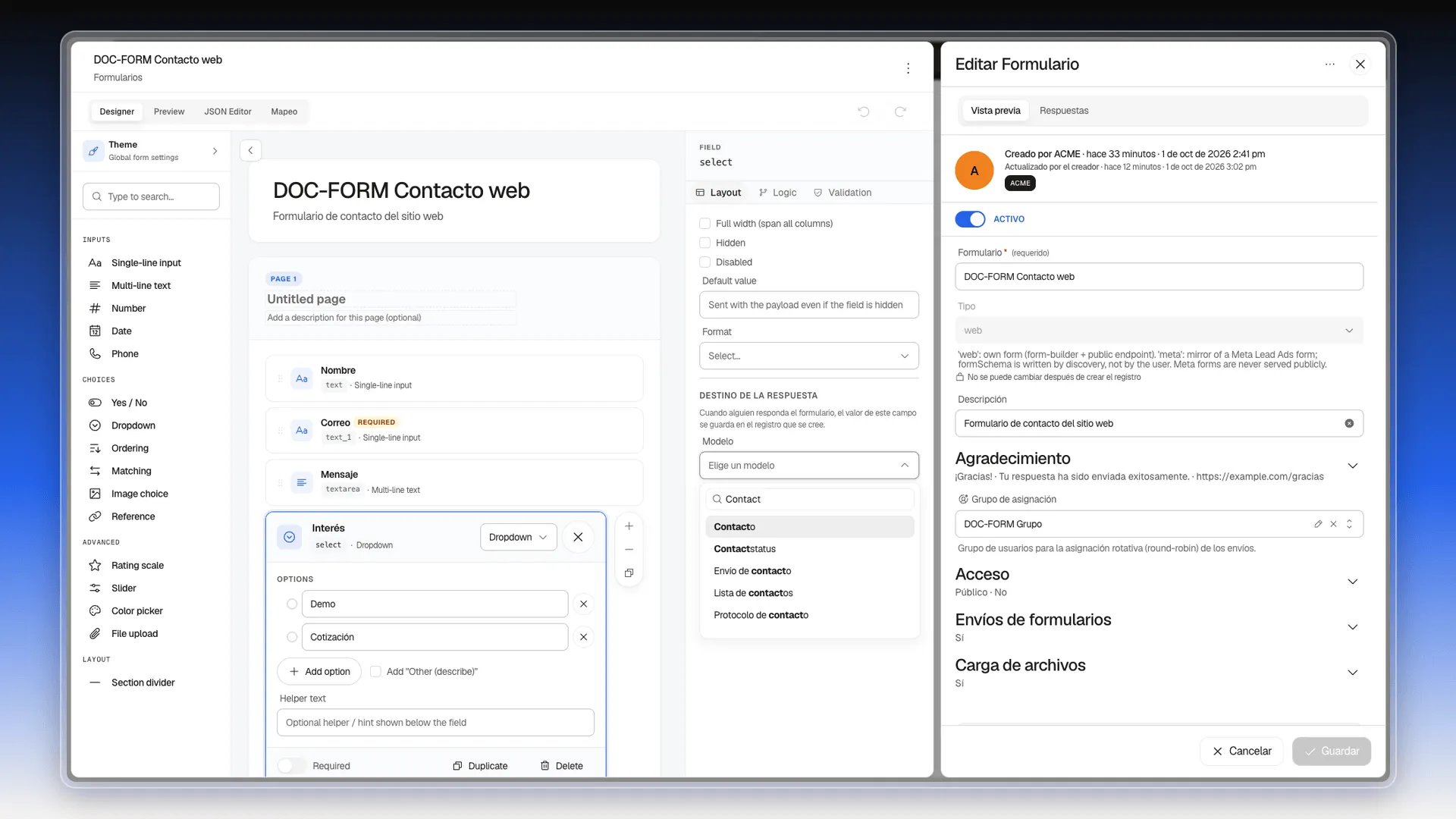The width and height of the screenshot is (1456, 819).
Task: Click Duplicate for the Interés field
Action: coord(480,766)
